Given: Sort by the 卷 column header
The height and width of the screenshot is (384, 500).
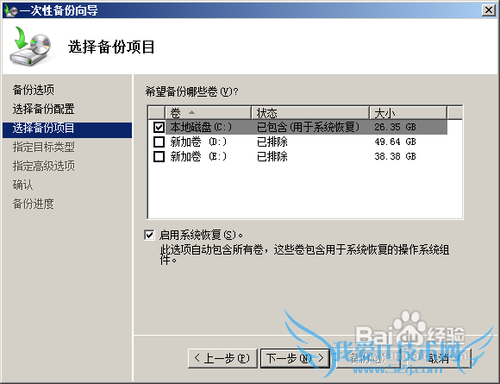Looking at the screenshot, I should [x=208, y=113].
